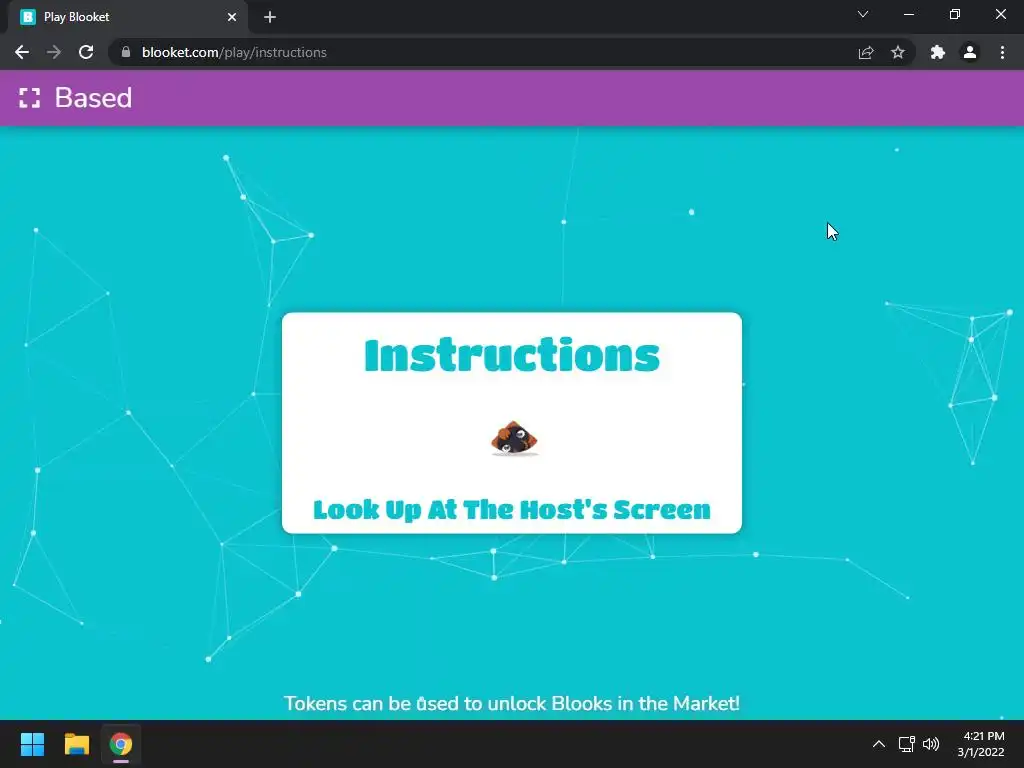Open the Windows Start menu

click(32, 744)
